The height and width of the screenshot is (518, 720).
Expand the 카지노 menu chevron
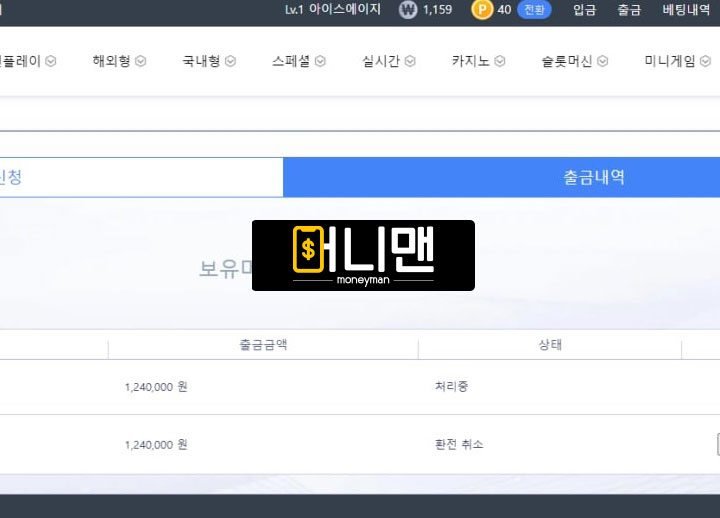click(500, 61)
